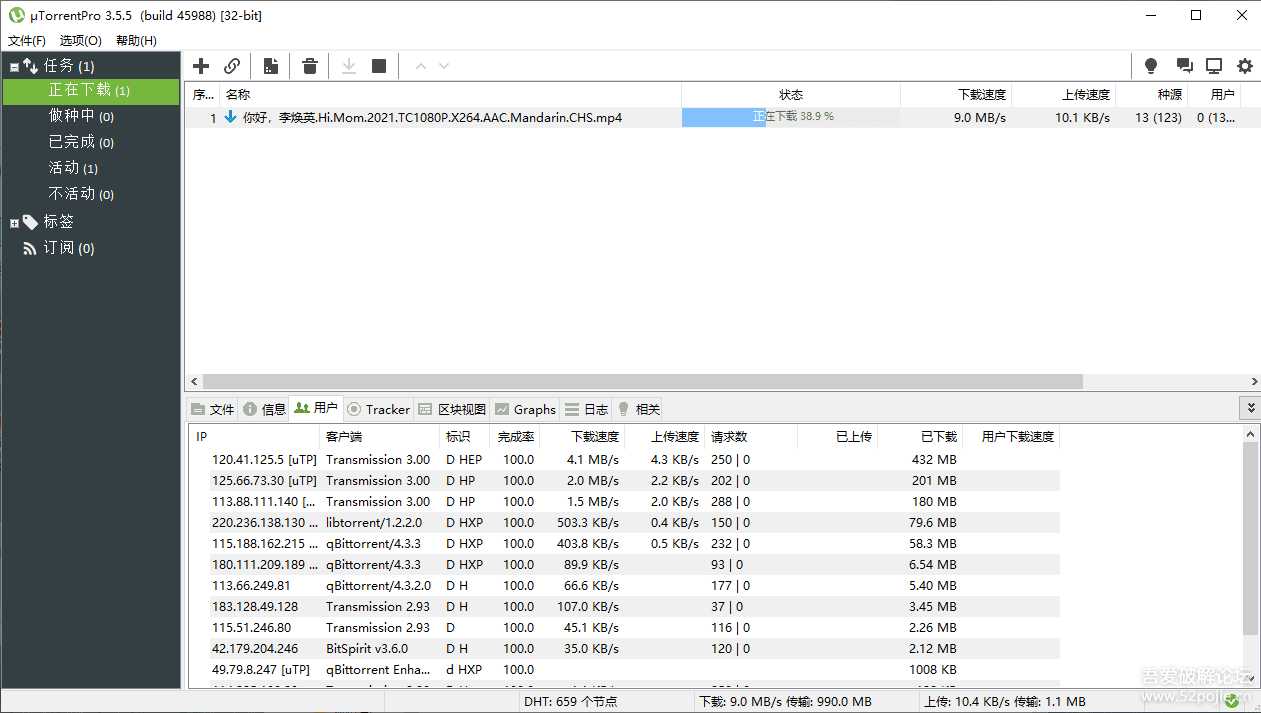
Task: Select the 已完成 category in the sidebar
Action: tap(82, 141)
